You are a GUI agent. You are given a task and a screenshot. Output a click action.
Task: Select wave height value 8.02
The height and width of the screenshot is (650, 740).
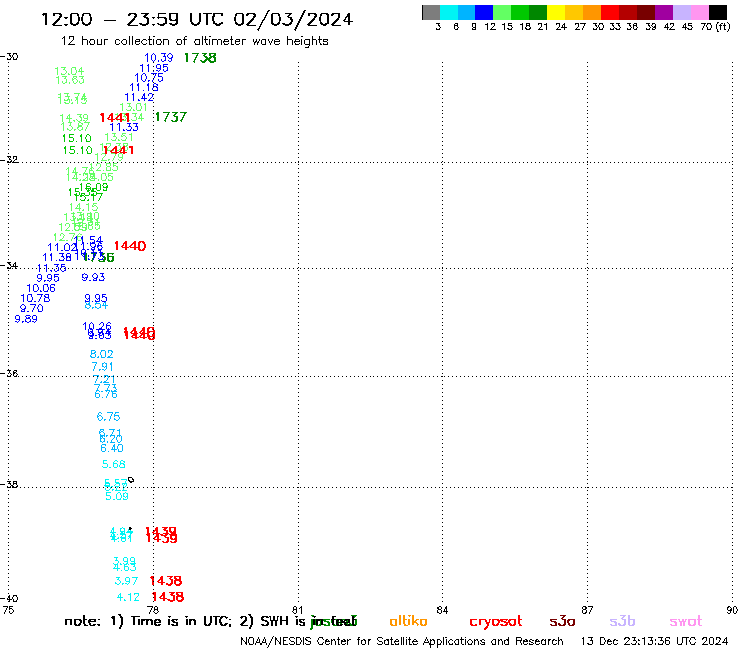point(101,354)
